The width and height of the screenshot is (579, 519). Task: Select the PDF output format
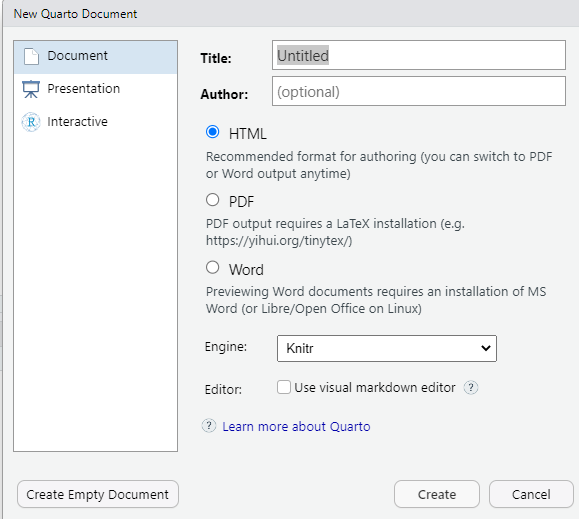tap(213, 200)
